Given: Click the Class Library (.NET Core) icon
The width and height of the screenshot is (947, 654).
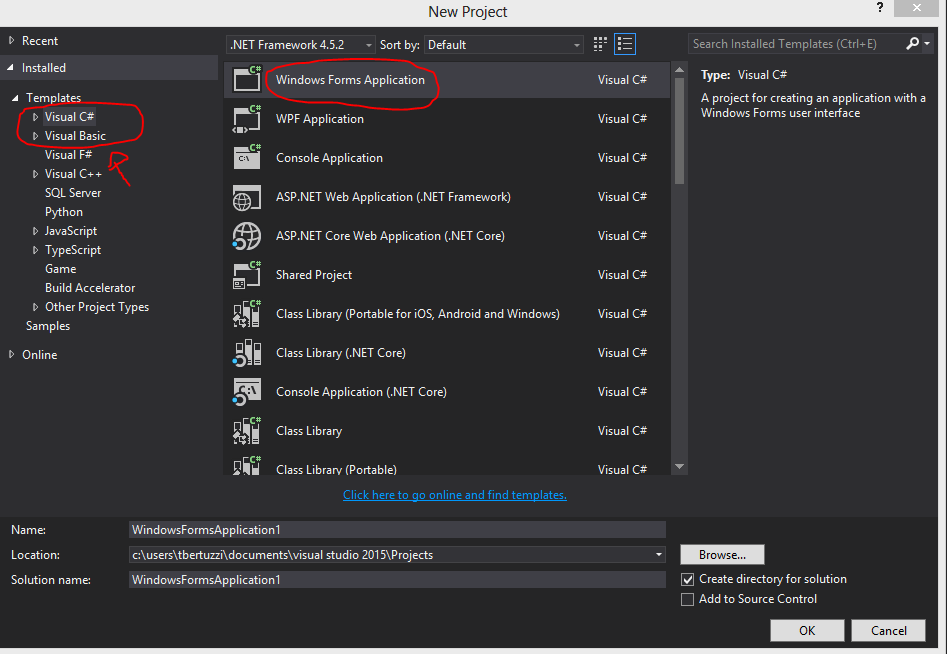Looking at the screenshot, I should click(x=247, y=352).
